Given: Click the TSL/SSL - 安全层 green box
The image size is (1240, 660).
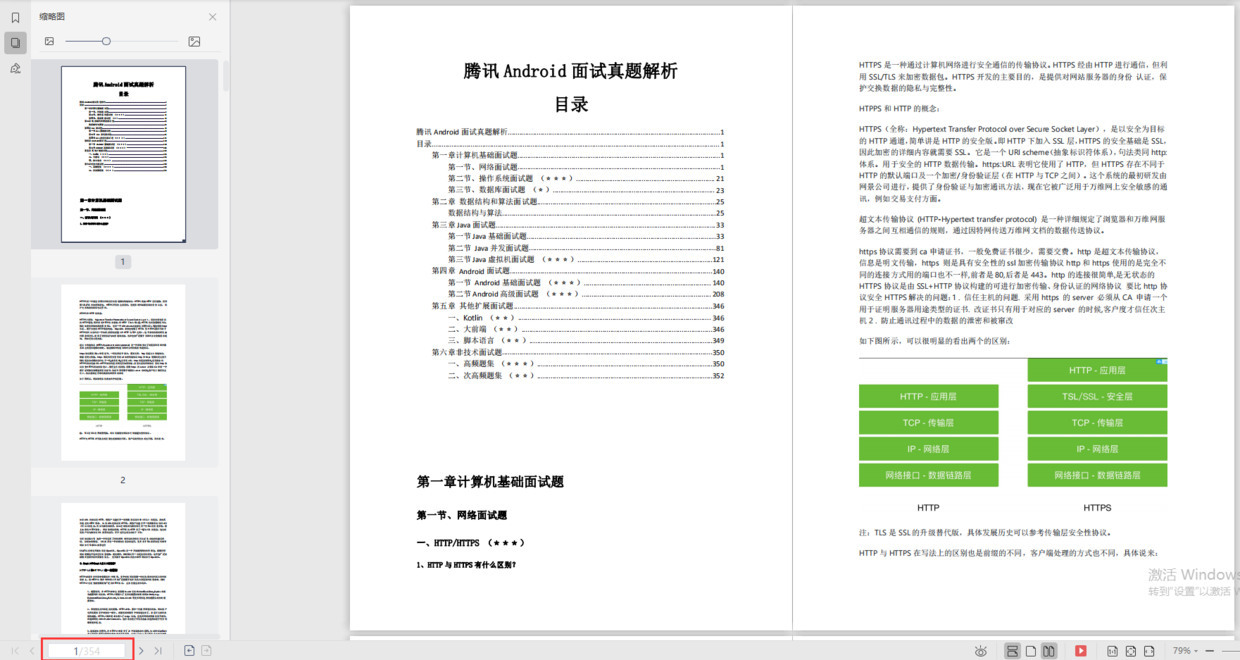Looking at the screenshot, I should tap(1097, 397).
